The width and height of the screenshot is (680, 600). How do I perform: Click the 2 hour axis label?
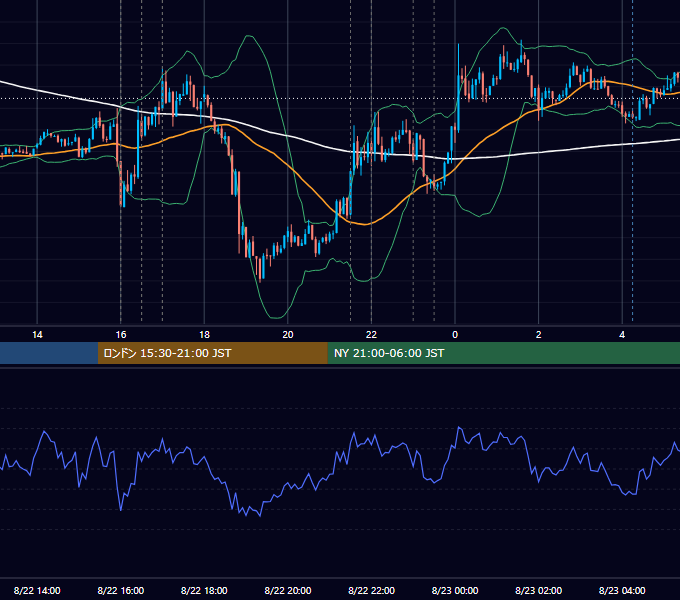(539, 335)
